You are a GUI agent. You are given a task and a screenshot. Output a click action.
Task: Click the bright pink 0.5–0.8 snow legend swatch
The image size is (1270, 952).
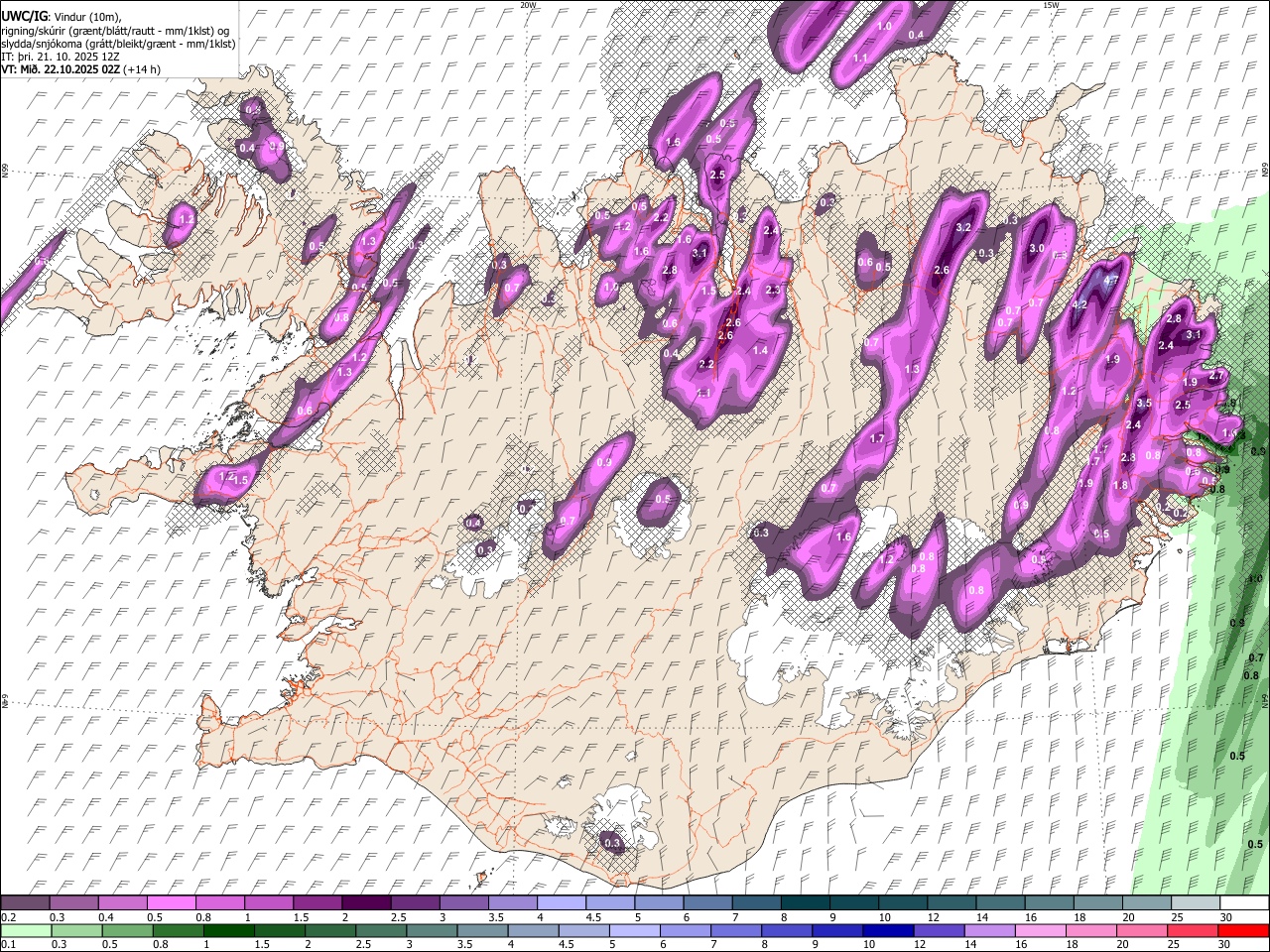click(x=171, y=902)
